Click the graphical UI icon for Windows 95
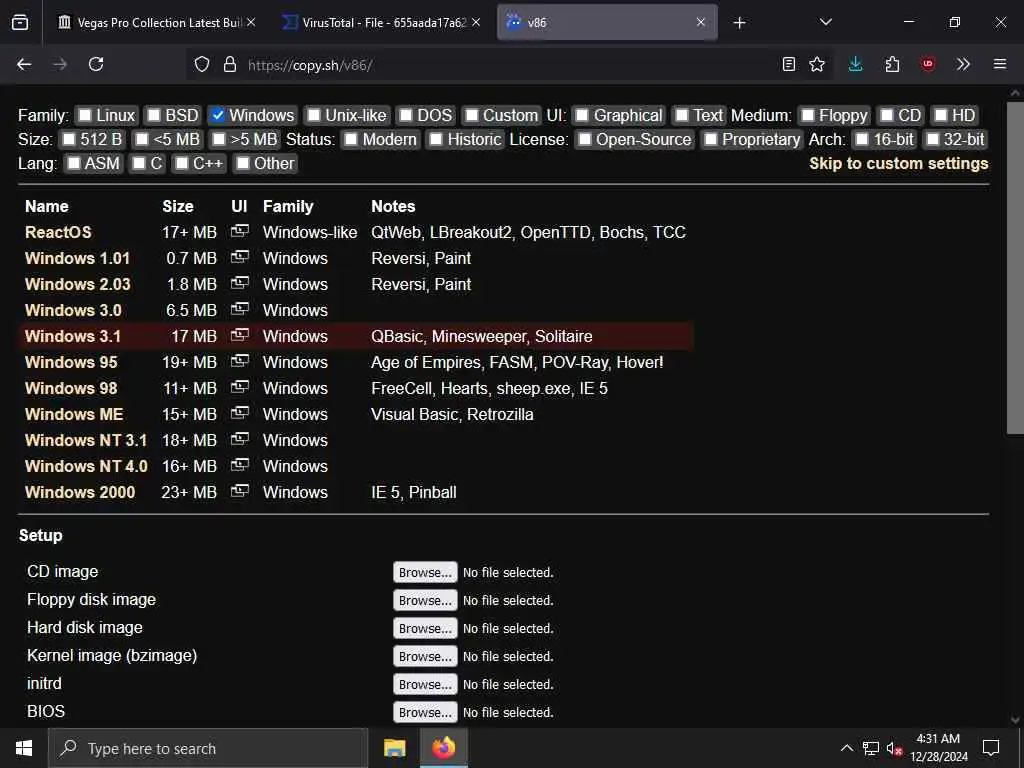The width and height of the screenshot is (1024, 768). (240, 361)
